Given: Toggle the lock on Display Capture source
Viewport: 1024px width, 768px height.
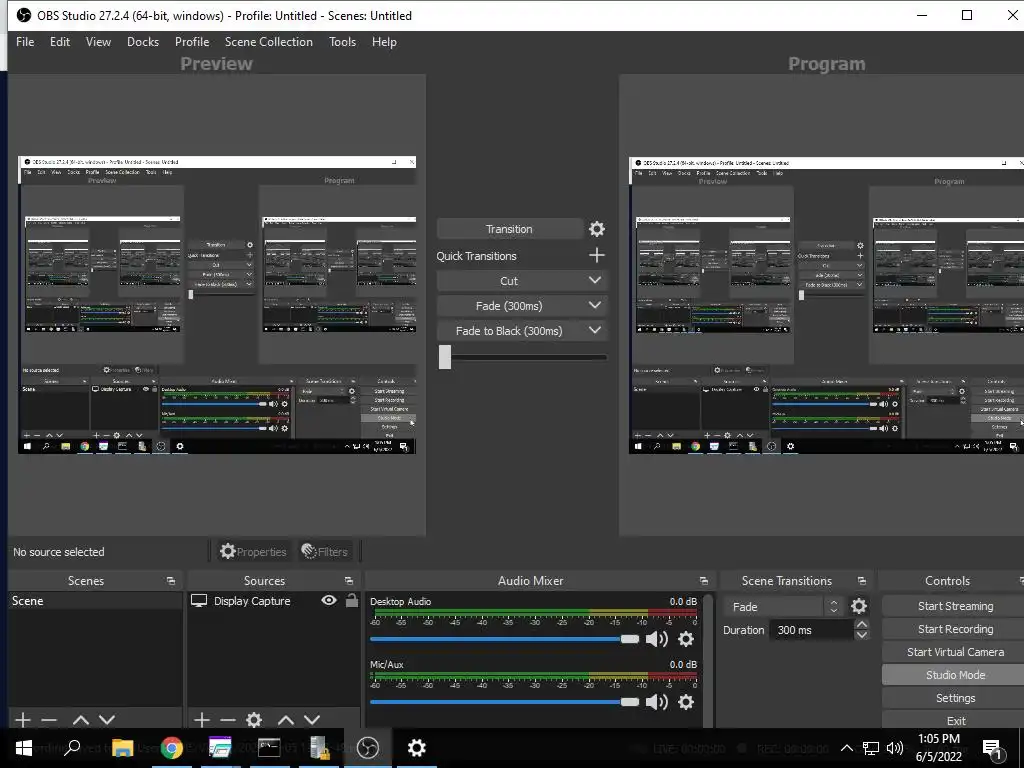Looking at the screenshot, I should (352, 600).
